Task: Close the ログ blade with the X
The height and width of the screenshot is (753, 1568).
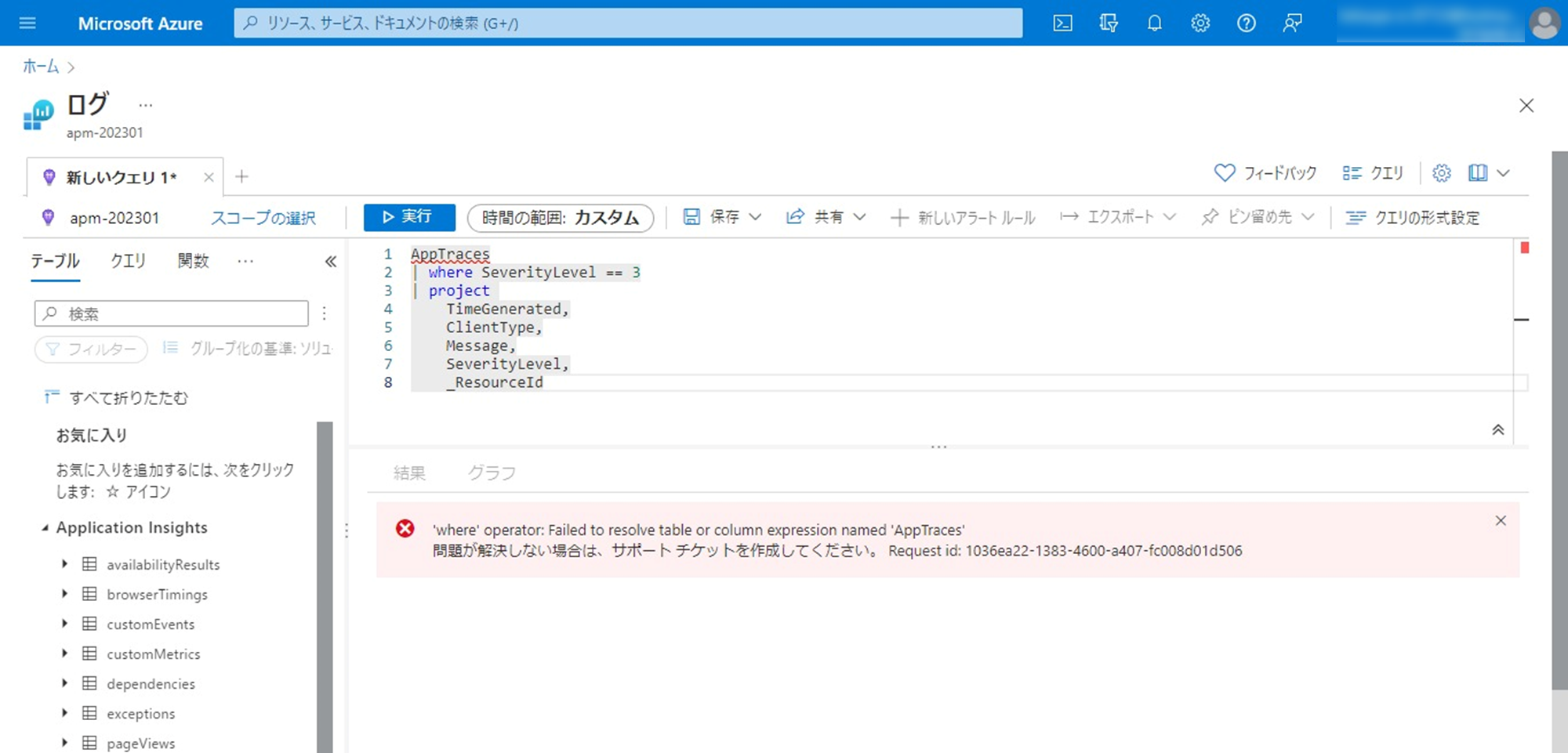Action: coord(1526,106)
